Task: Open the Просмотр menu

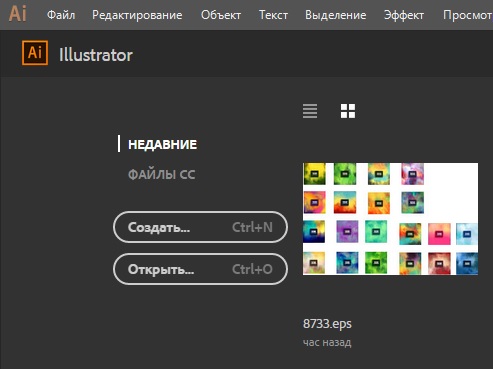Action: click(x=468, y=15)
